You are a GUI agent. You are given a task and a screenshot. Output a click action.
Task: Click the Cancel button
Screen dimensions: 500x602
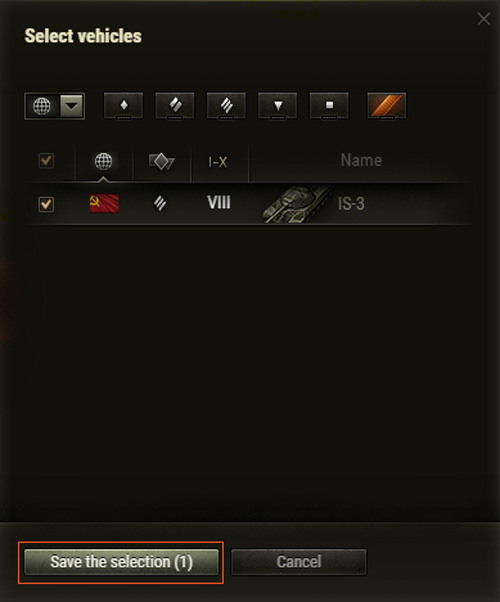[x=299, y=562]
